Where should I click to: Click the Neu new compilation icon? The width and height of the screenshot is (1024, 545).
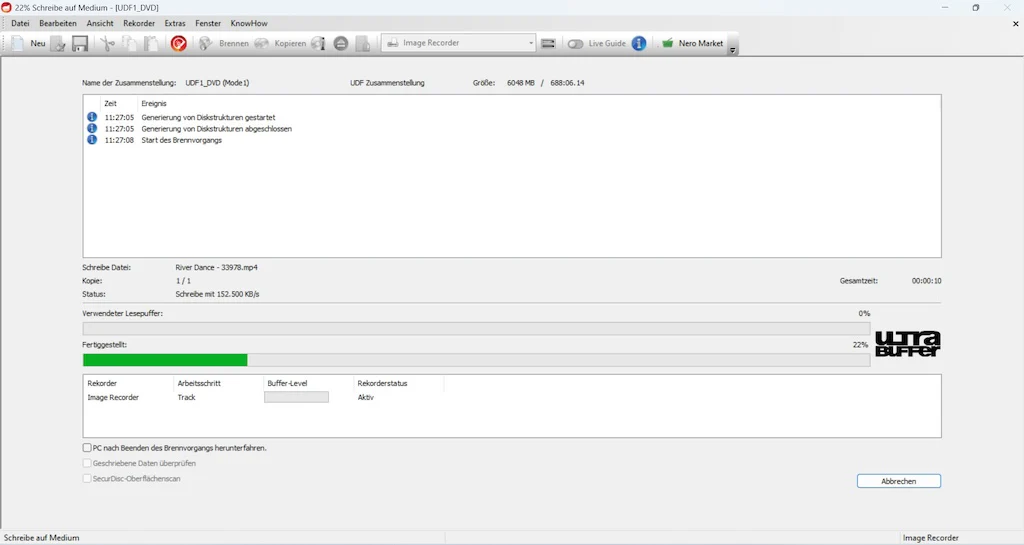click(x=18, y=43)
